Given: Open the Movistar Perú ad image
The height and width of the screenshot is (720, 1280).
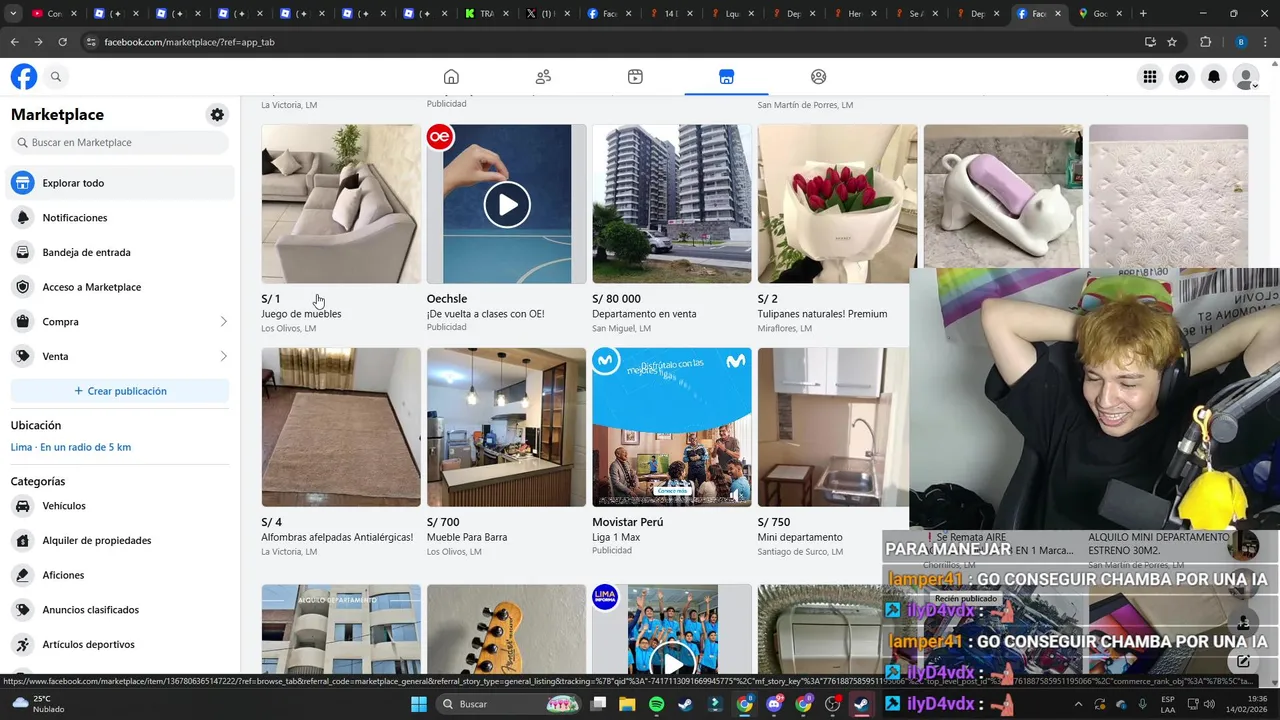Looking at the screenshot, I should click(672, 427).
